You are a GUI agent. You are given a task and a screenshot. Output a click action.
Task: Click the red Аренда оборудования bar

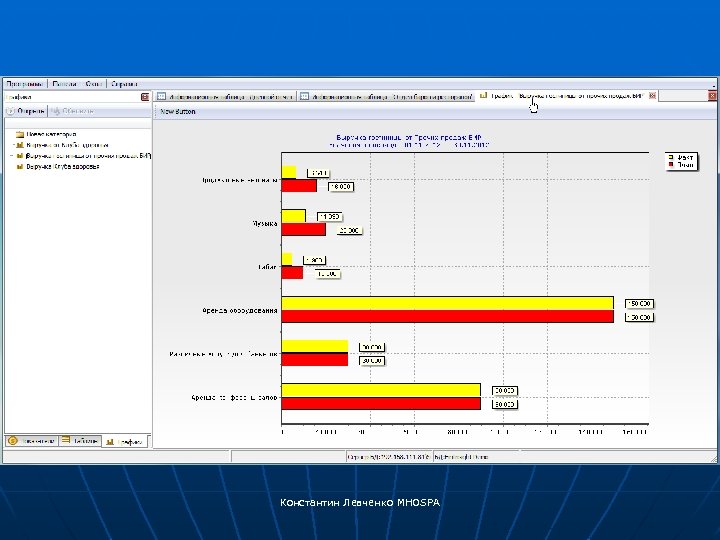pos(447,316)
